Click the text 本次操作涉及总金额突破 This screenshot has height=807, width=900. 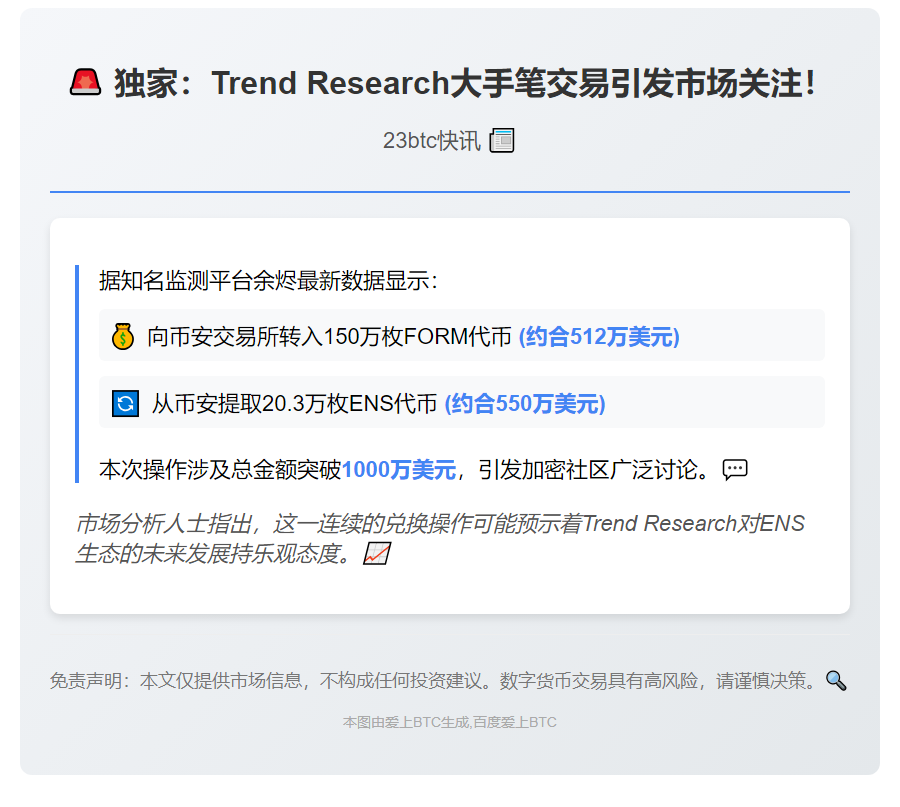[x=220, y=470]
